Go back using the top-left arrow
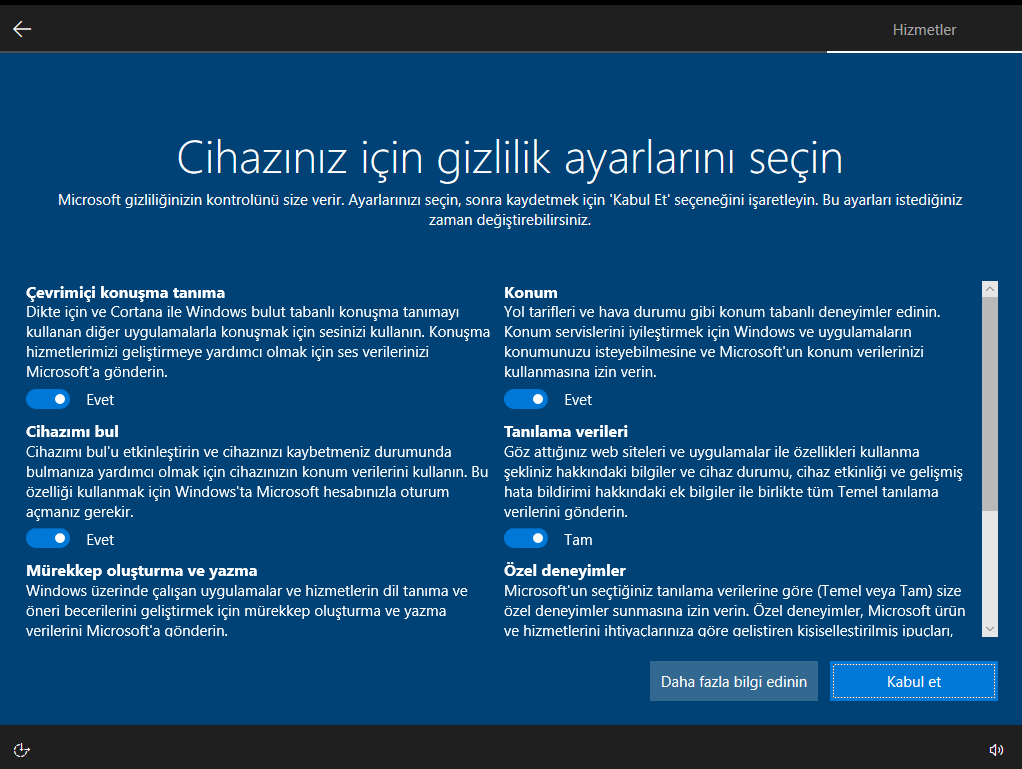Screen dimensions: 1022x769 (x=22, y=29)
